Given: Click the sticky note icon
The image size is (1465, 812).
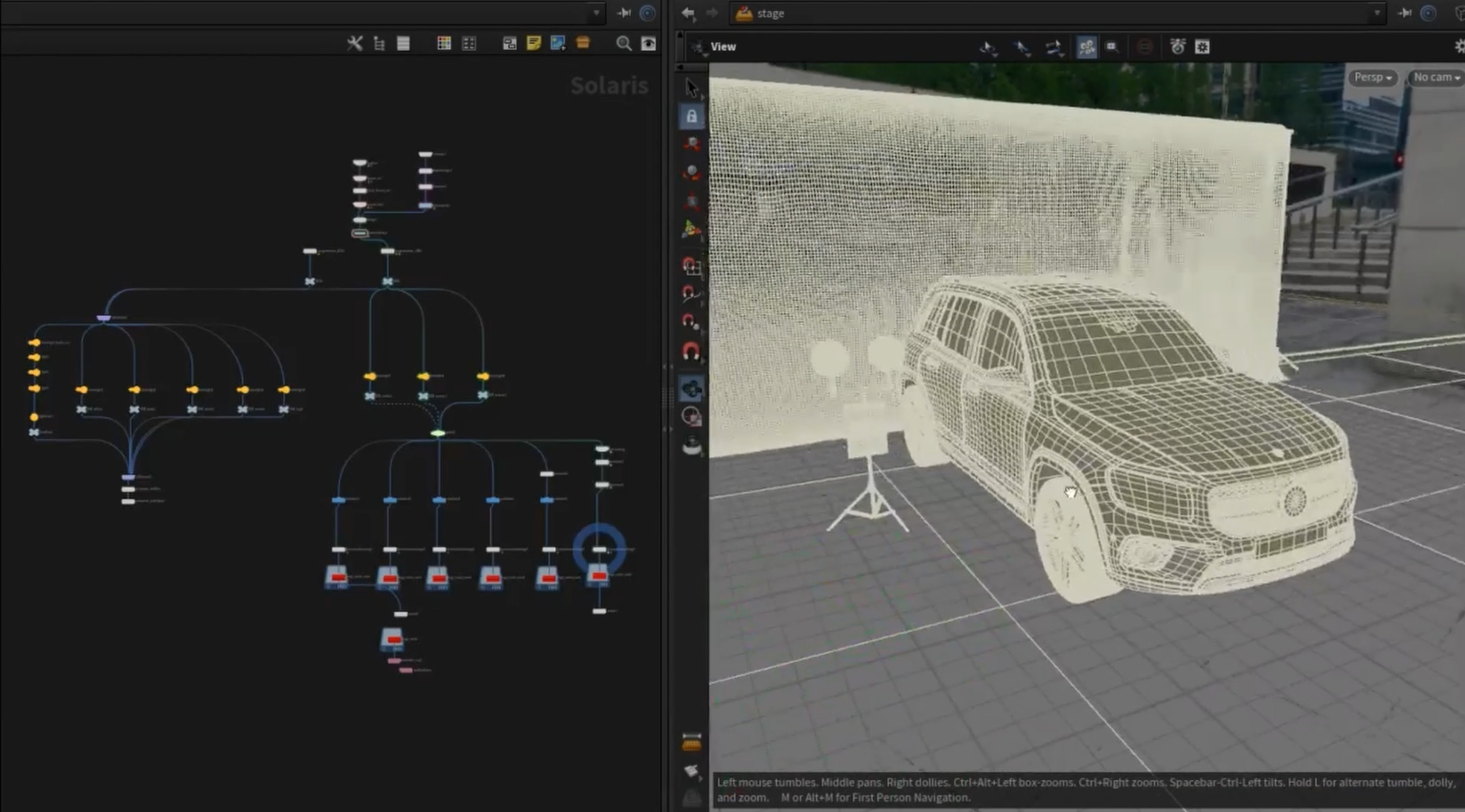Looking at the screenshot, I should coord(533,44).
